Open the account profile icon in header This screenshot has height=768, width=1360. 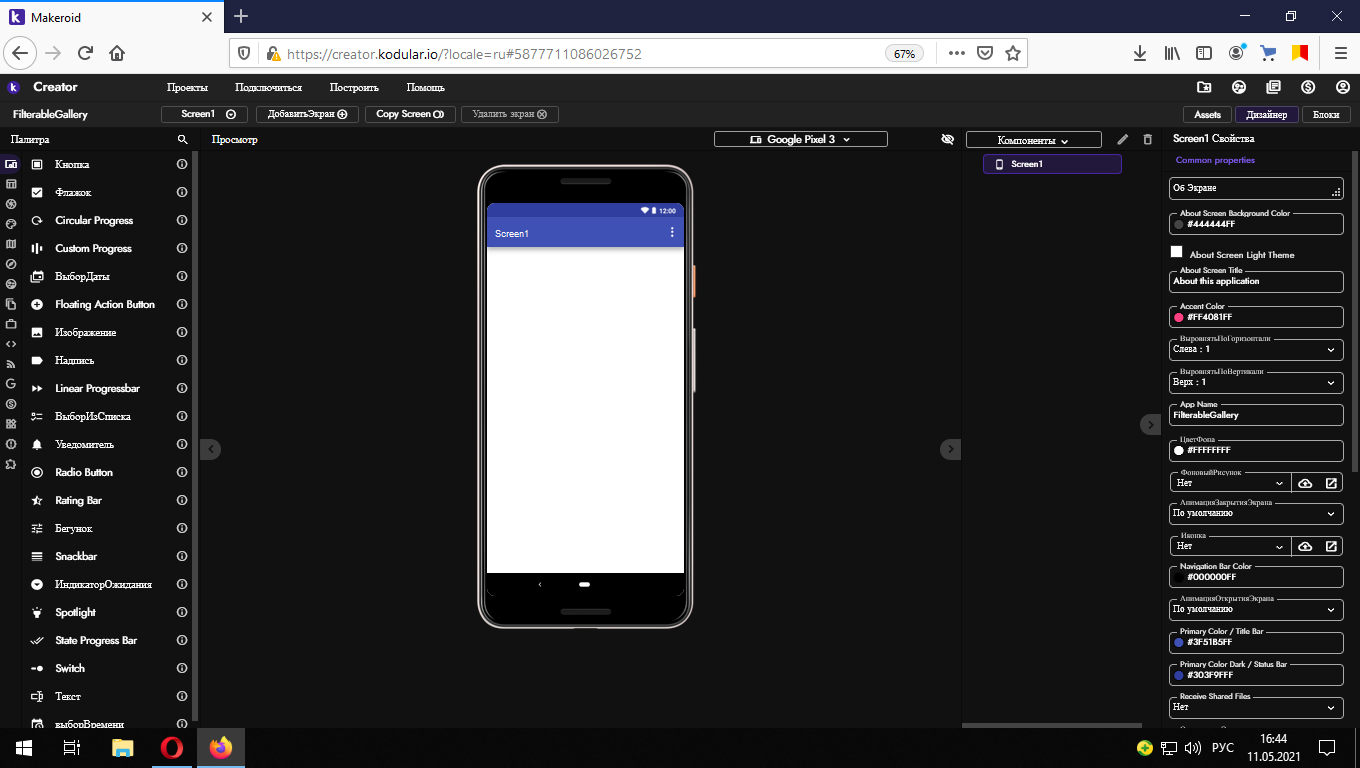[1338, 87]
